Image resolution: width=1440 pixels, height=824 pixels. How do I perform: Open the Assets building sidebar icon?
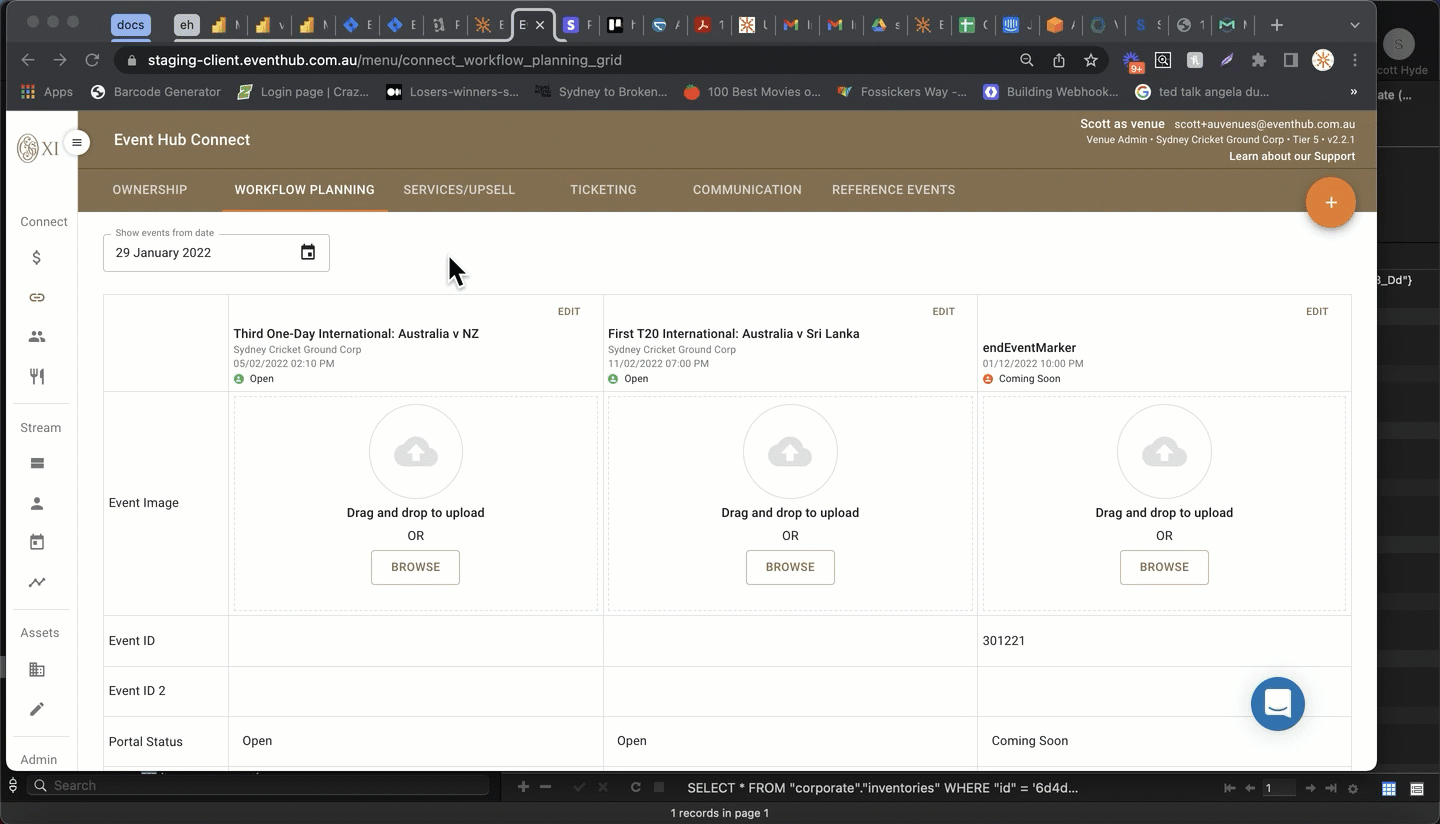point(37,669)
